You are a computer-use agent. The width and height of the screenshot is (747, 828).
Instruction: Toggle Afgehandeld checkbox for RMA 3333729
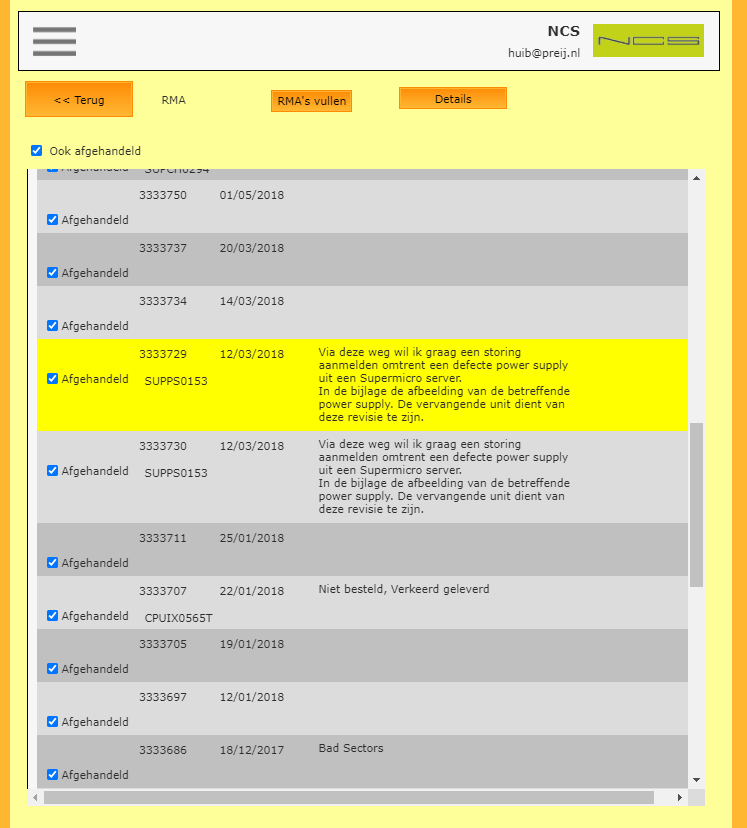tap(52, 379)
